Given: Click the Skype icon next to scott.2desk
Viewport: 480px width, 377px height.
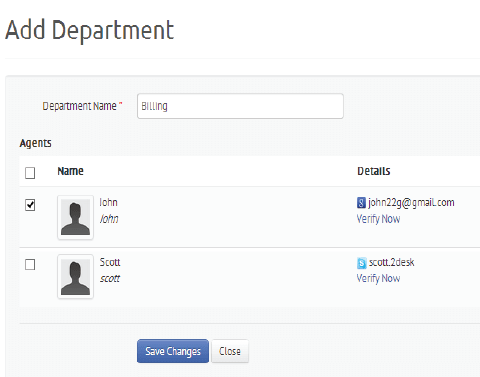Looking at the screenshot, I should coord(361,263).
